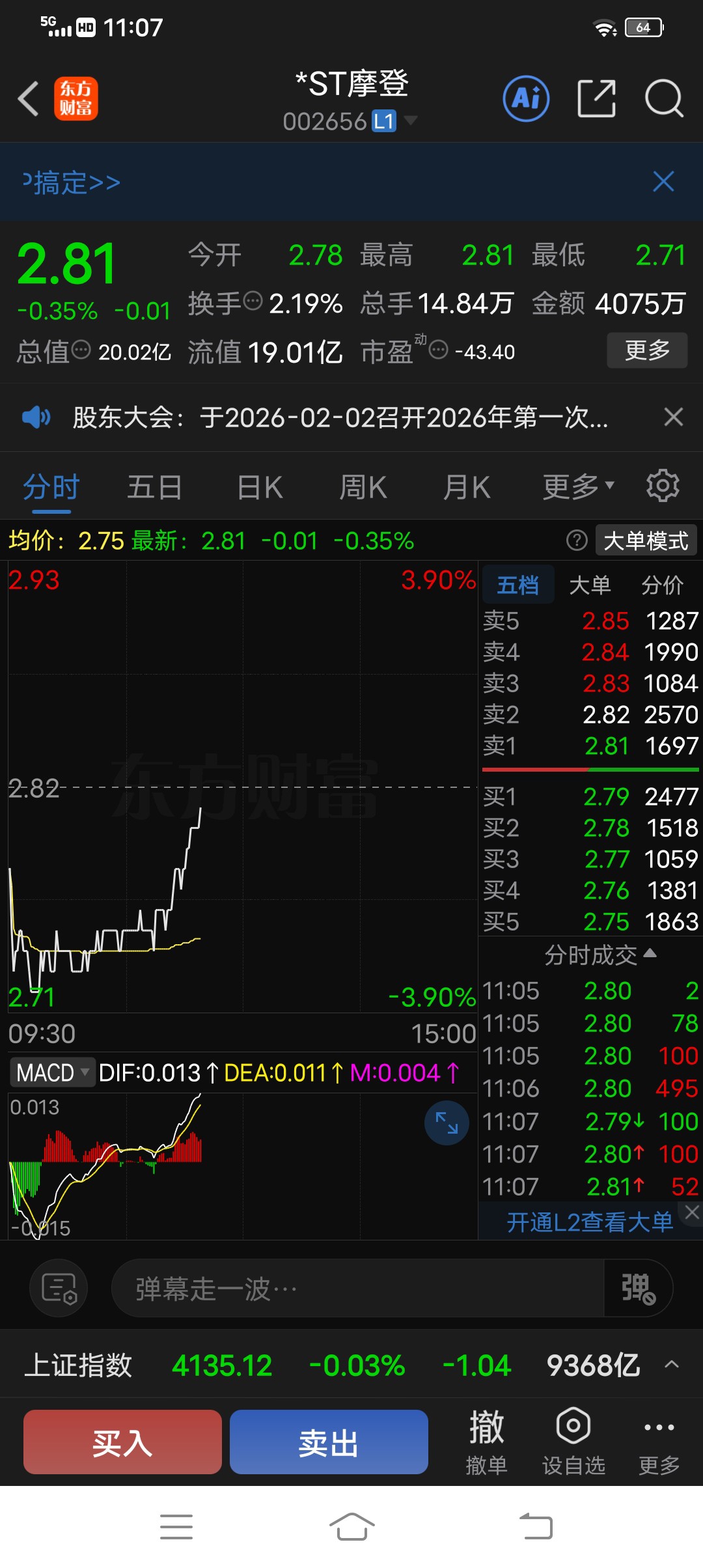This screenshot has height=1568, width=703.
Task: Expand the index bar chevron
Action: (672, 1364)
